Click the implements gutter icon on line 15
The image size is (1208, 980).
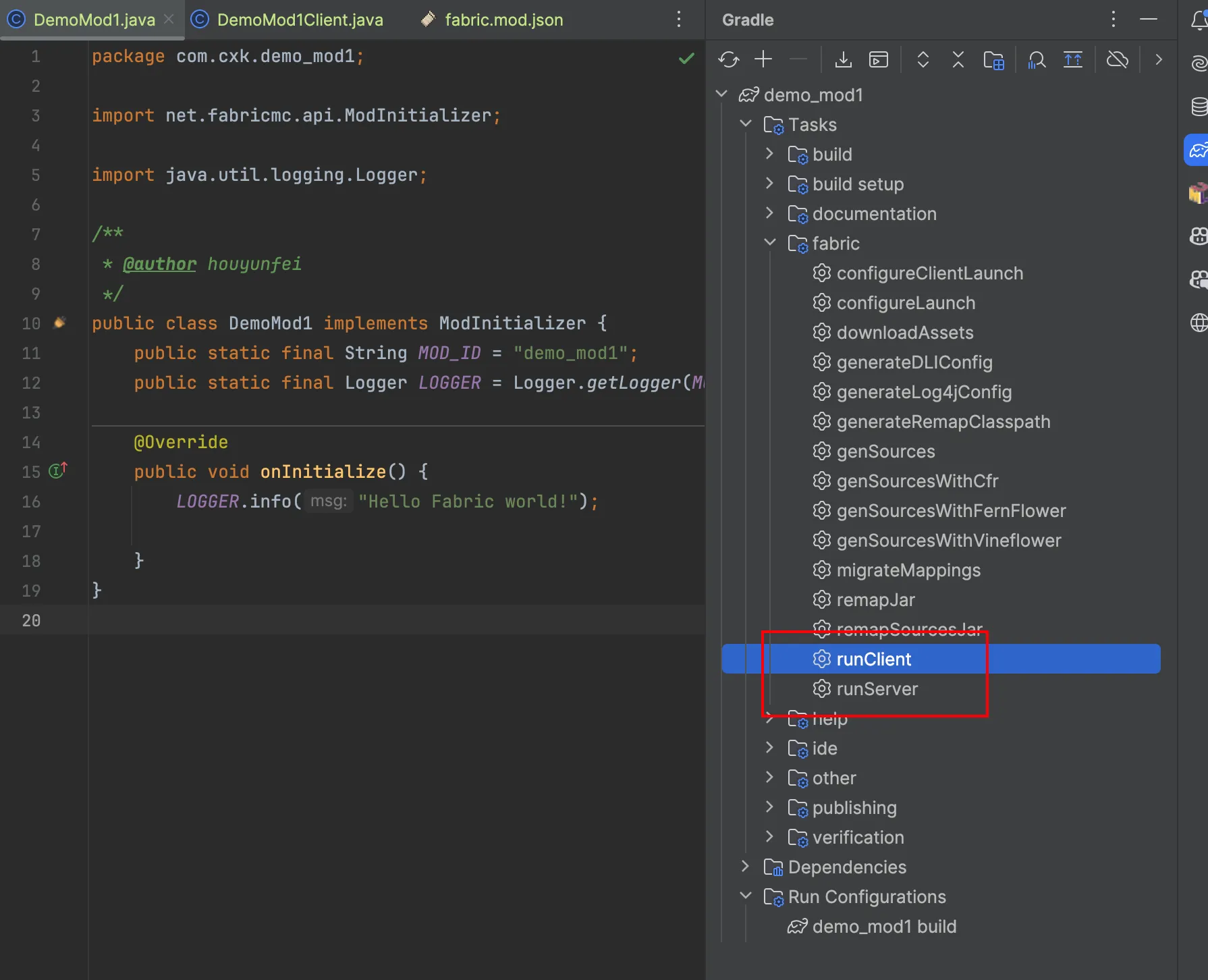[58, 470]
